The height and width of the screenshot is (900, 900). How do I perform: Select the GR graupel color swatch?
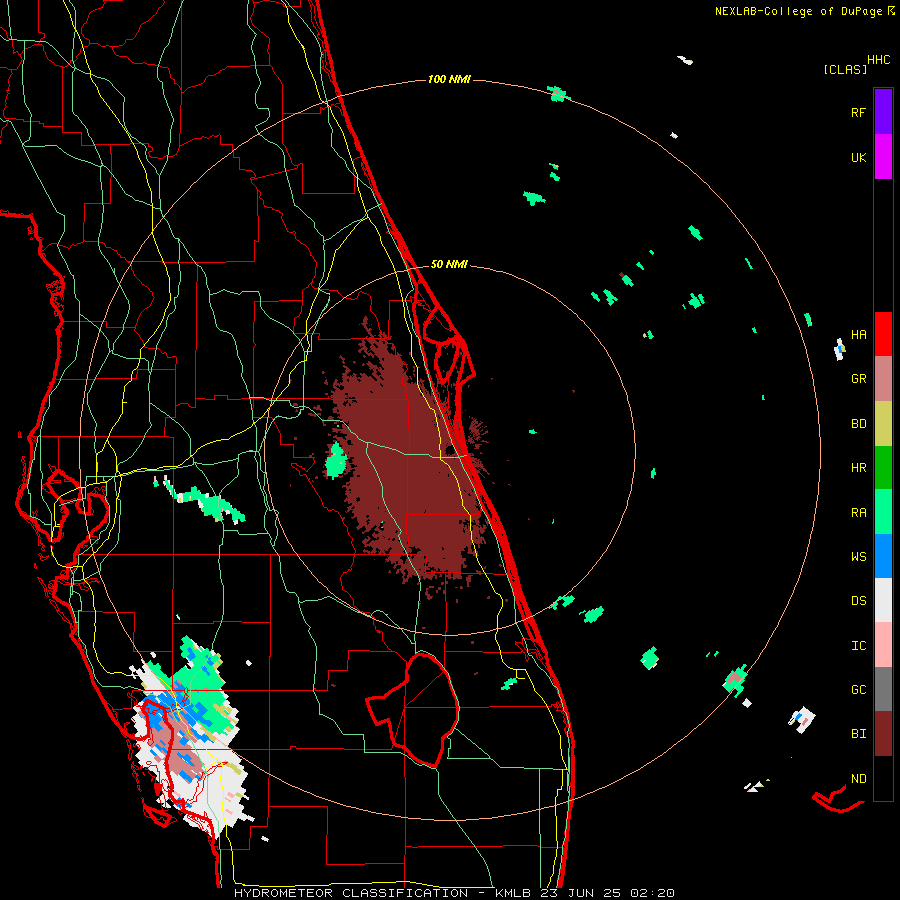click(x=883, y=379)
